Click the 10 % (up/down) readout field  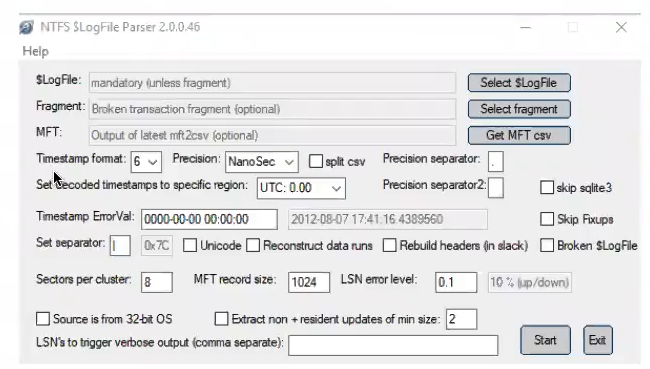pos(530,282)
